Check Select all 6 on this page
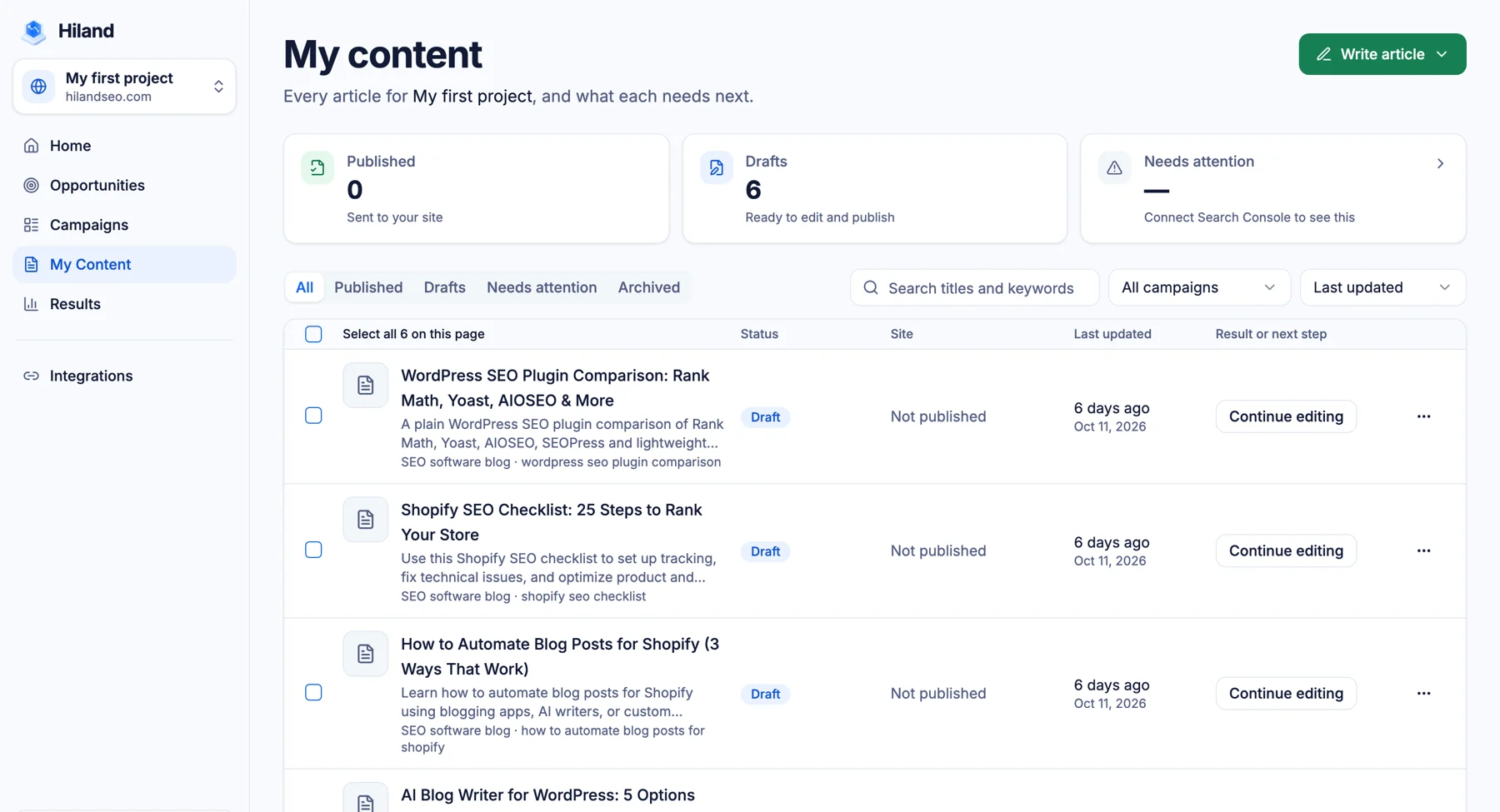This screenshot has height=812, width=1500. [x=313, y=334]
